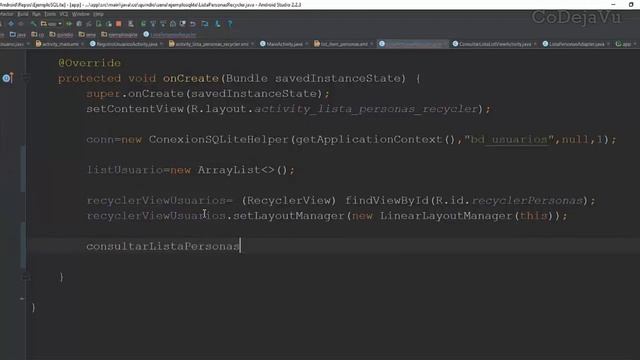Screen dimensions: 640x360
Task: Switch to the ConsultarListaListViewActivity.java tab
Action: (x=495, y=44)
